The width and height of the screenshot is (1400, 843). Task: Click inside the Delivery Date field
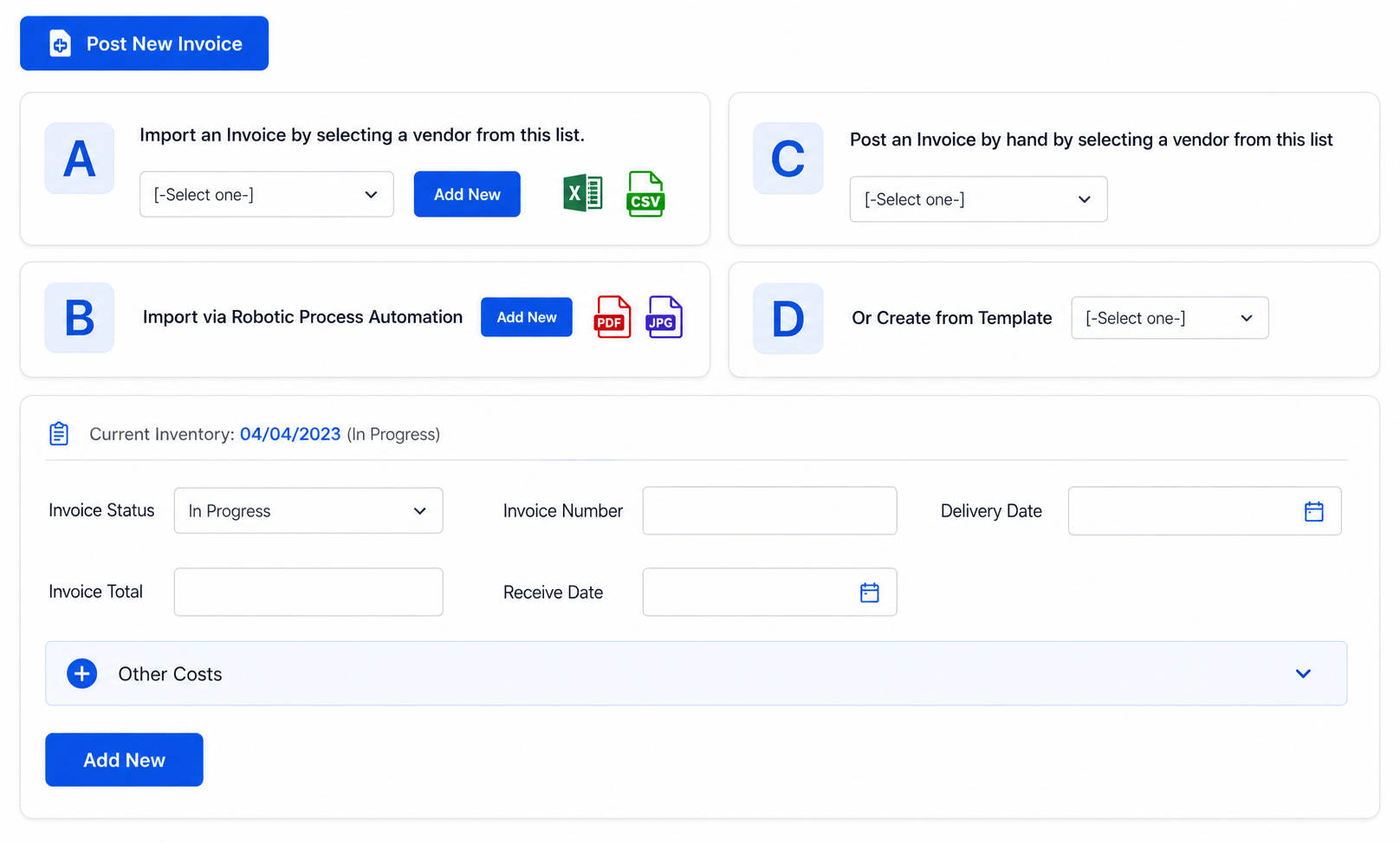pyautogui.click(x=1204, y=511)
